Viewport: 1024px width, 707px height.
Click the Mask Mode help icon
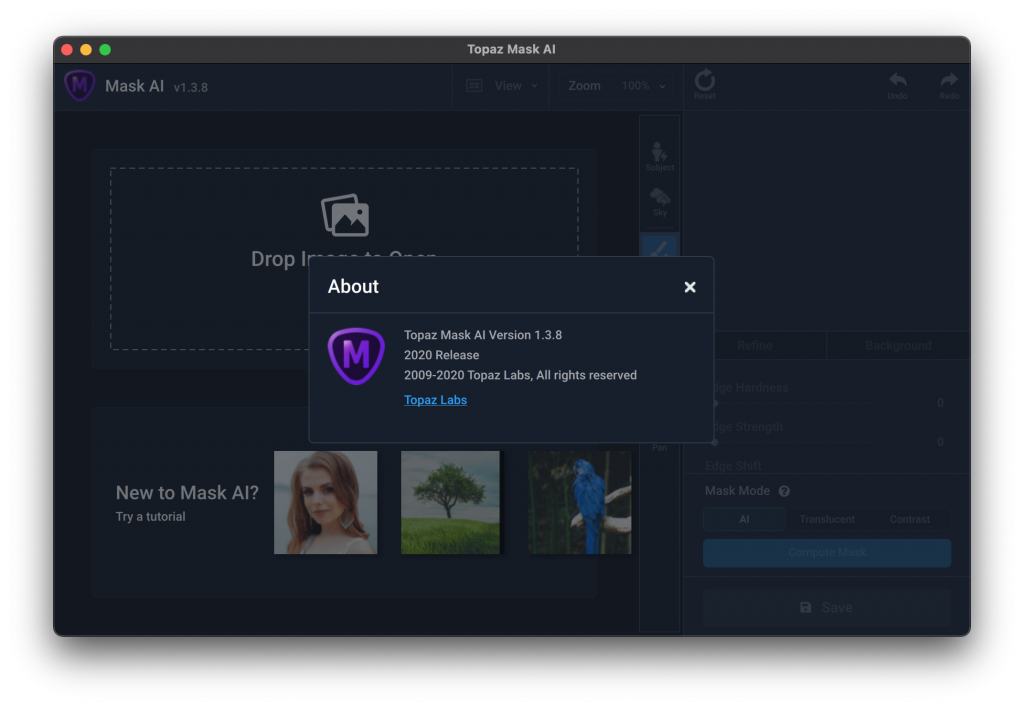tap(784, 491)
